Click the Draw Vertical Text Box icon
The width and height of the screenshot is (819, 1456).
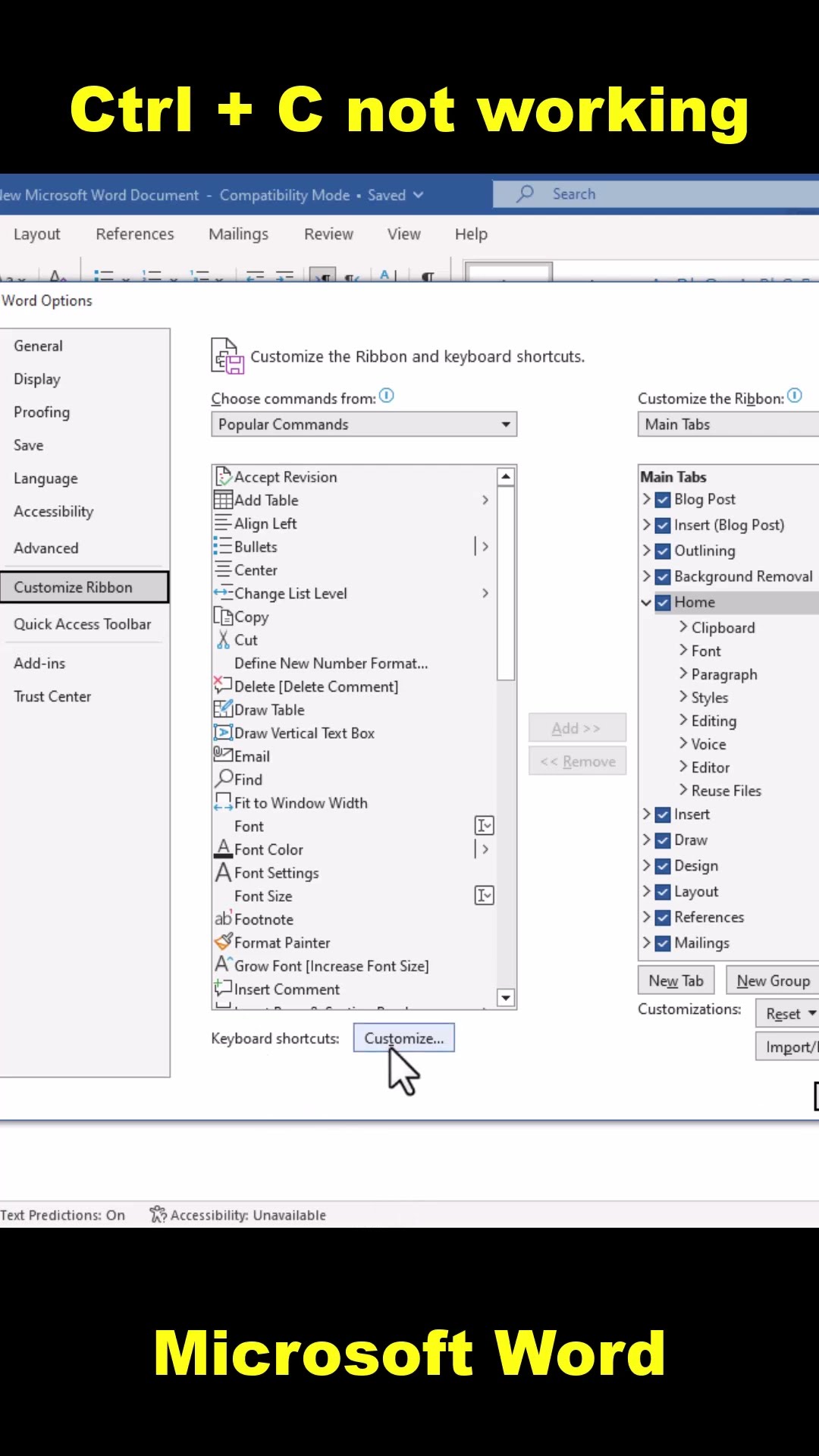coord(223,733)
